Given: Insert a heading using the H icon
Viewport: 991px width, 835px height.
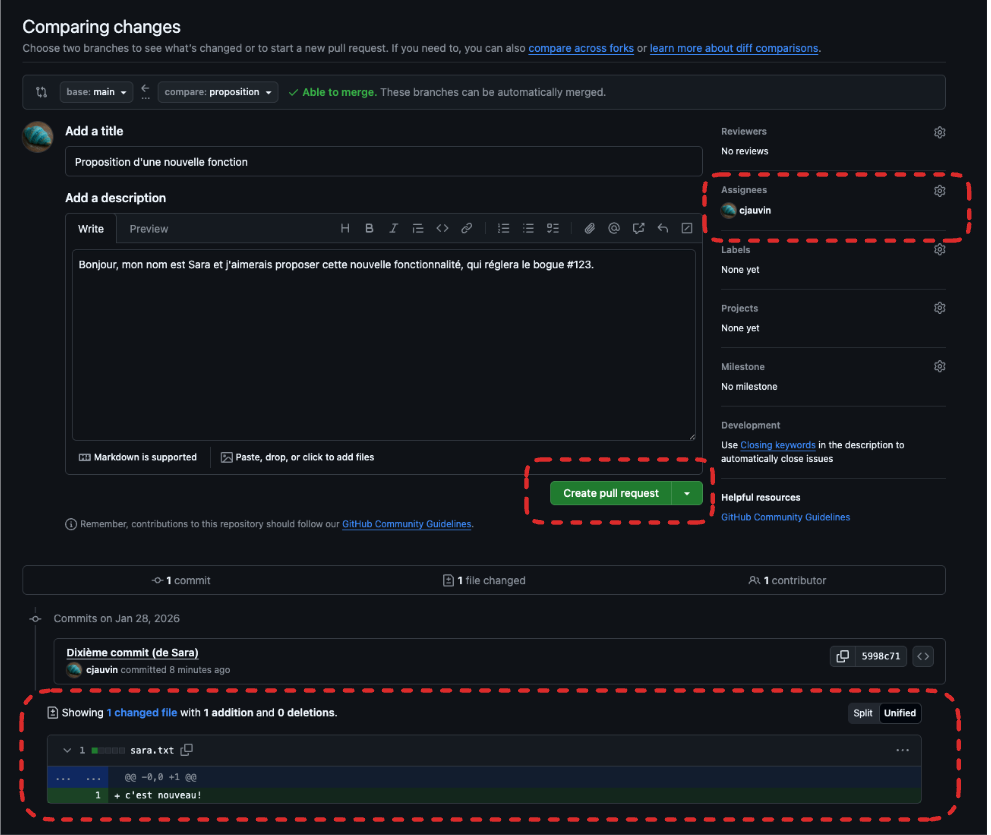Looking at the screenshot, I should click(345, 229).
